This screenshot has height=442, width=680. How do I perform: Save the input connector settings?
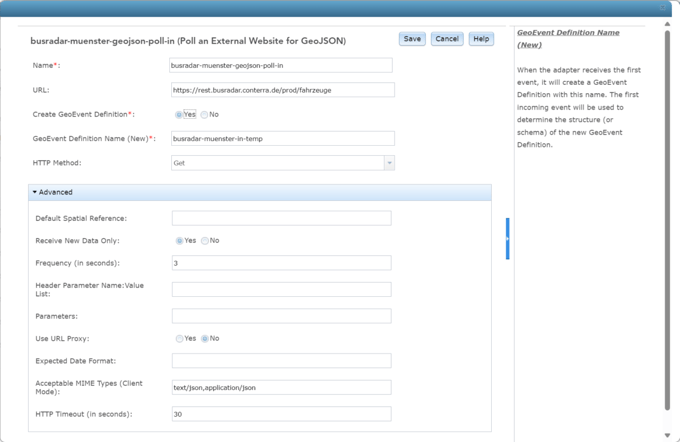[412, 39]
